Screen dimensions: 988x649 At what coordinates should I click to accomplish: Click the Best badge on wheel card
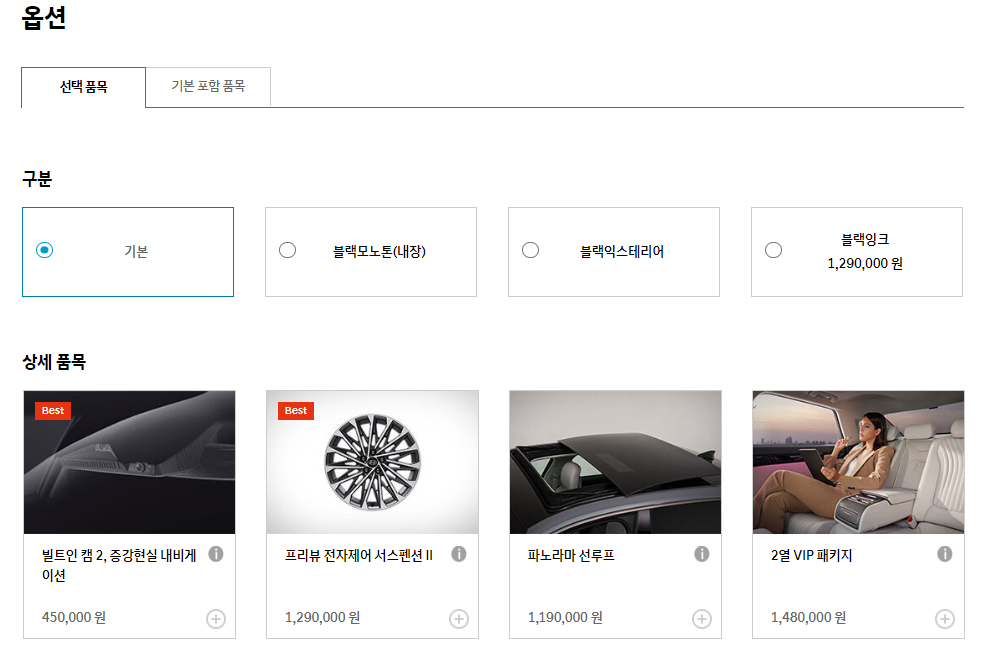296,411
